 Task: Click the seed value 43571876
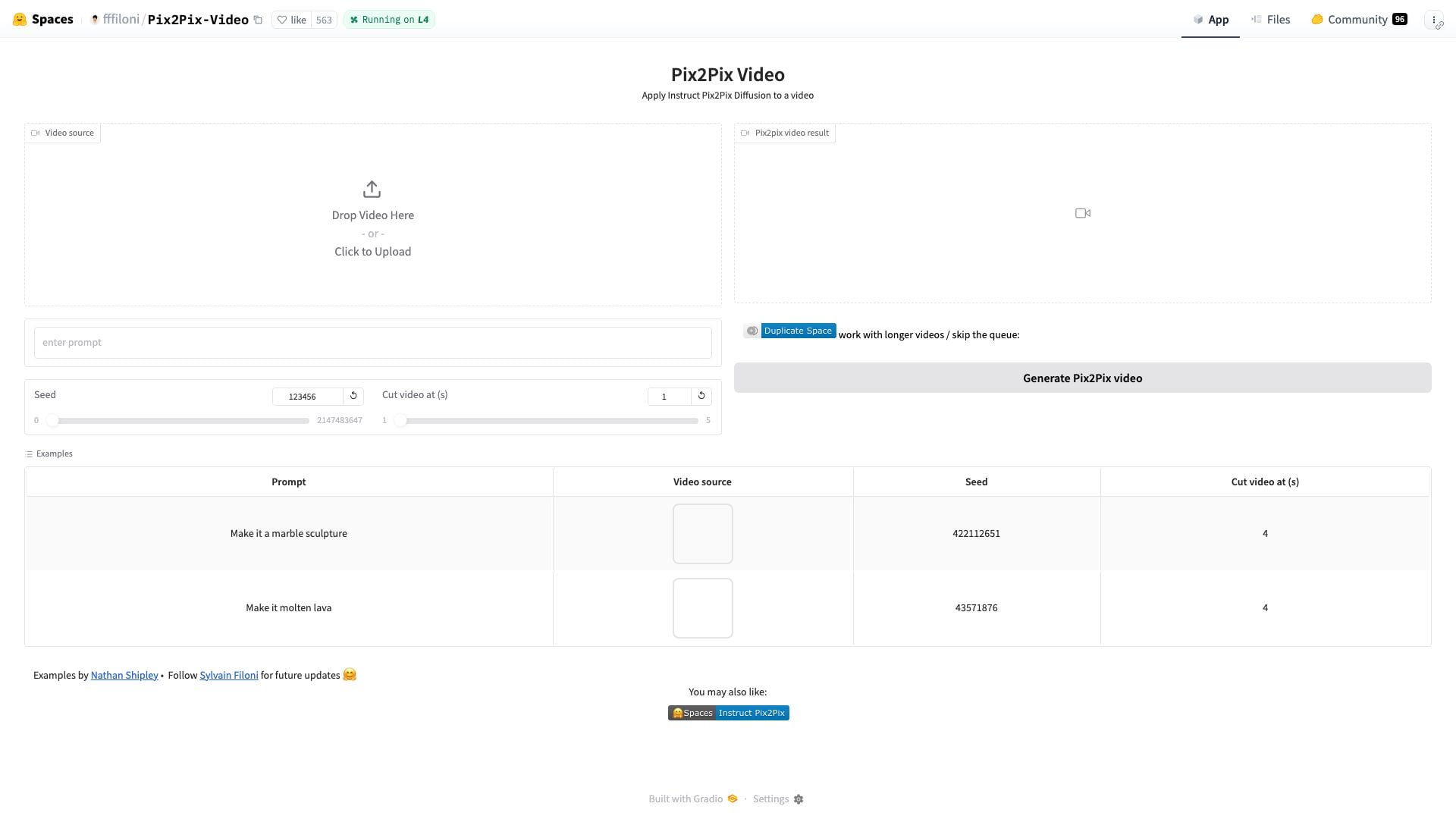[x=976, y=608]
